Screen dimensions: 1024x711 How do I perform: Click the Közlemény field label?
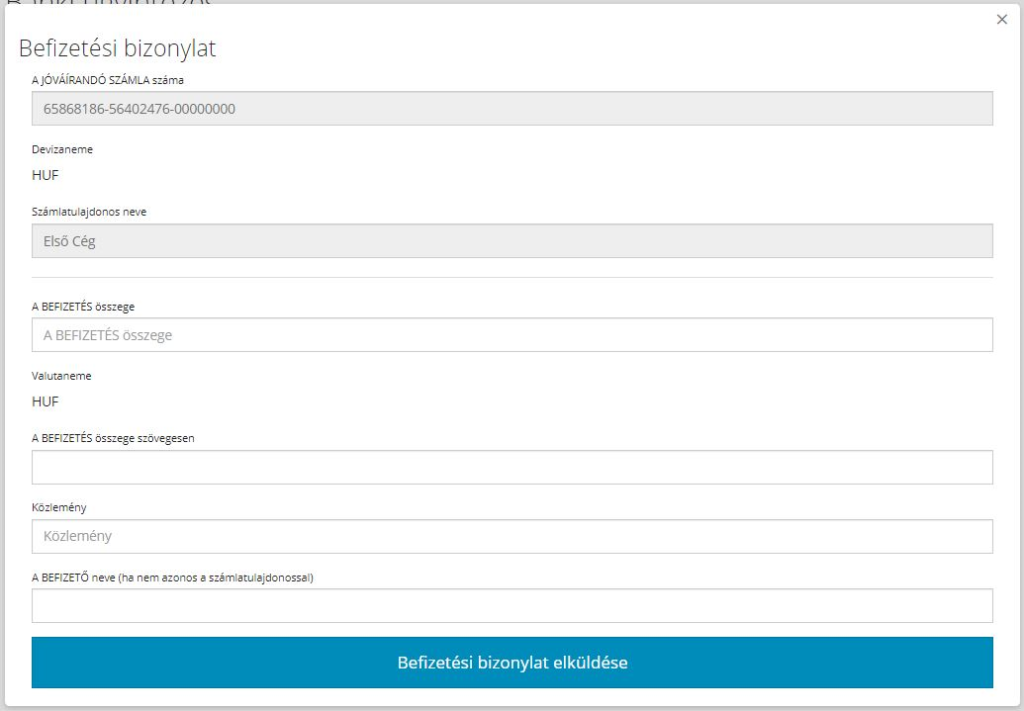tap(59, 507)
